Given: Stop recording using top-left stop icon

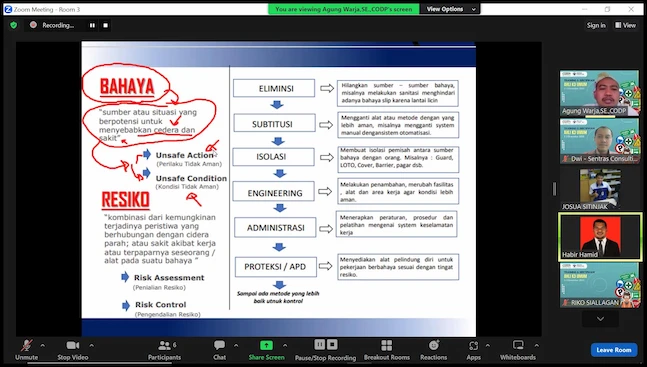Looking at the screenshot, I should click(x=105, y=25).
